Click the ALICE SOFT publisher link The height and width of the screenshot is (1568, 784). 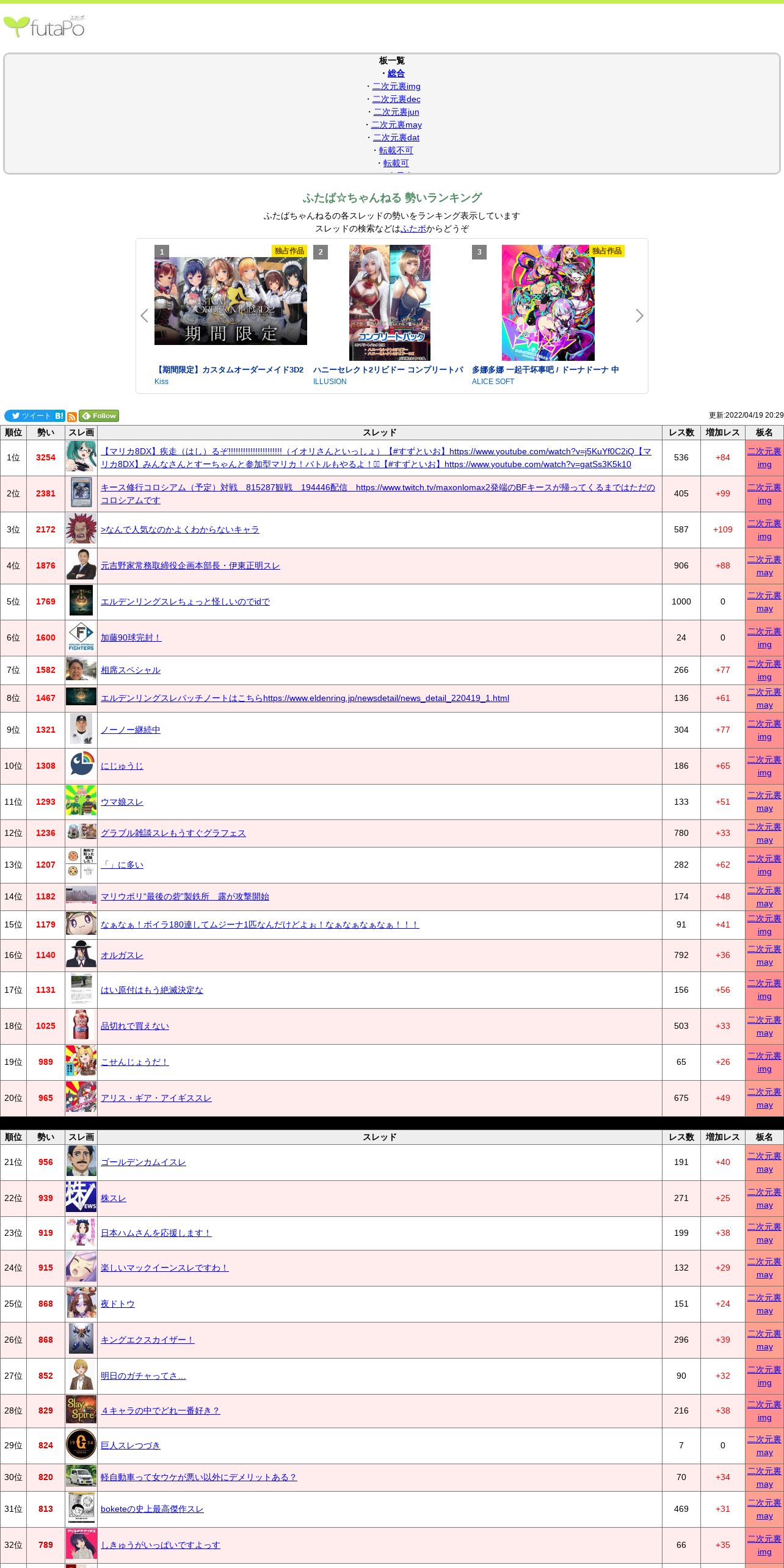click(x=493, y=382)
